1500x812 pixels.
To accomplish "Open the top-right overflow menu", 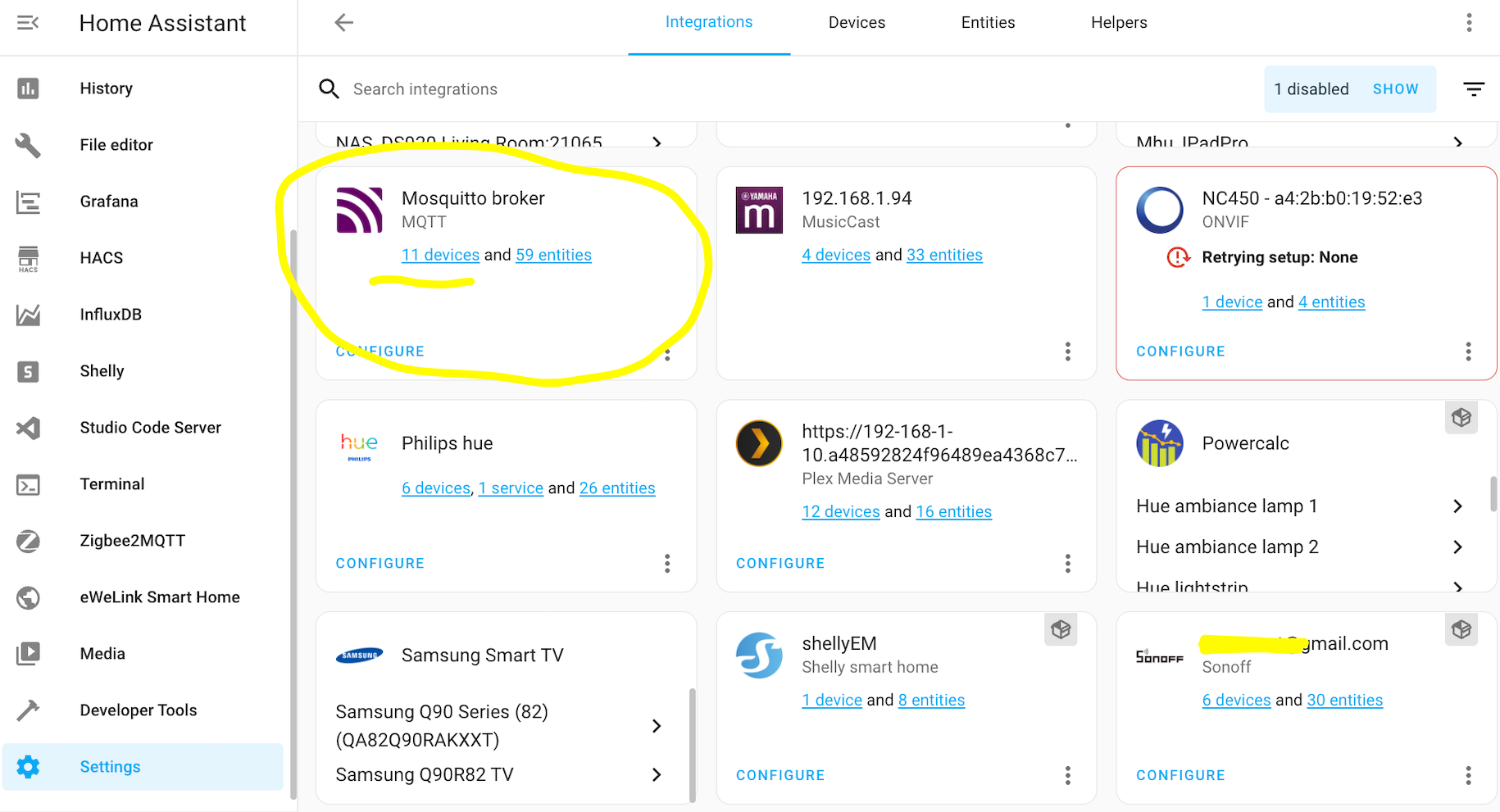I will click(x=1468, y=23).
